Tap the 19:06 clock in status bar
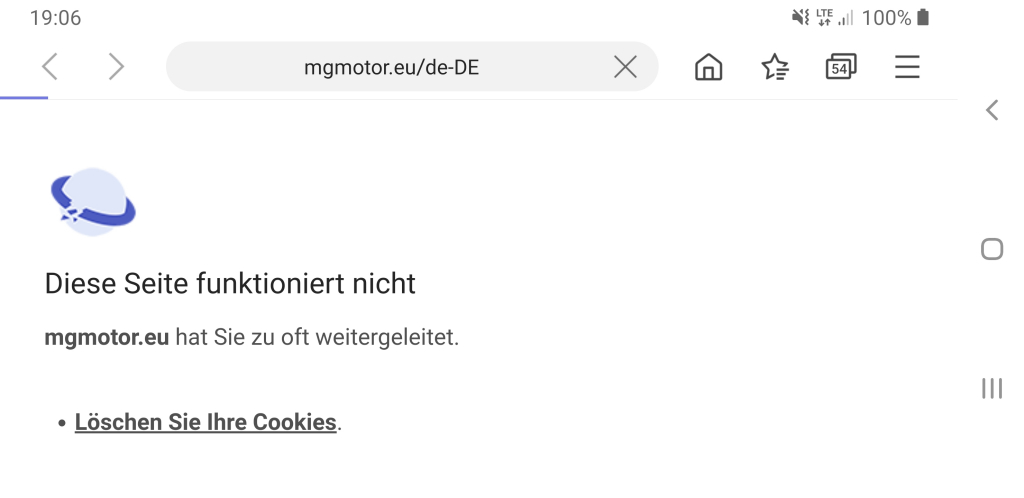Screen dimensions: 1024x498 coord(56,18)
